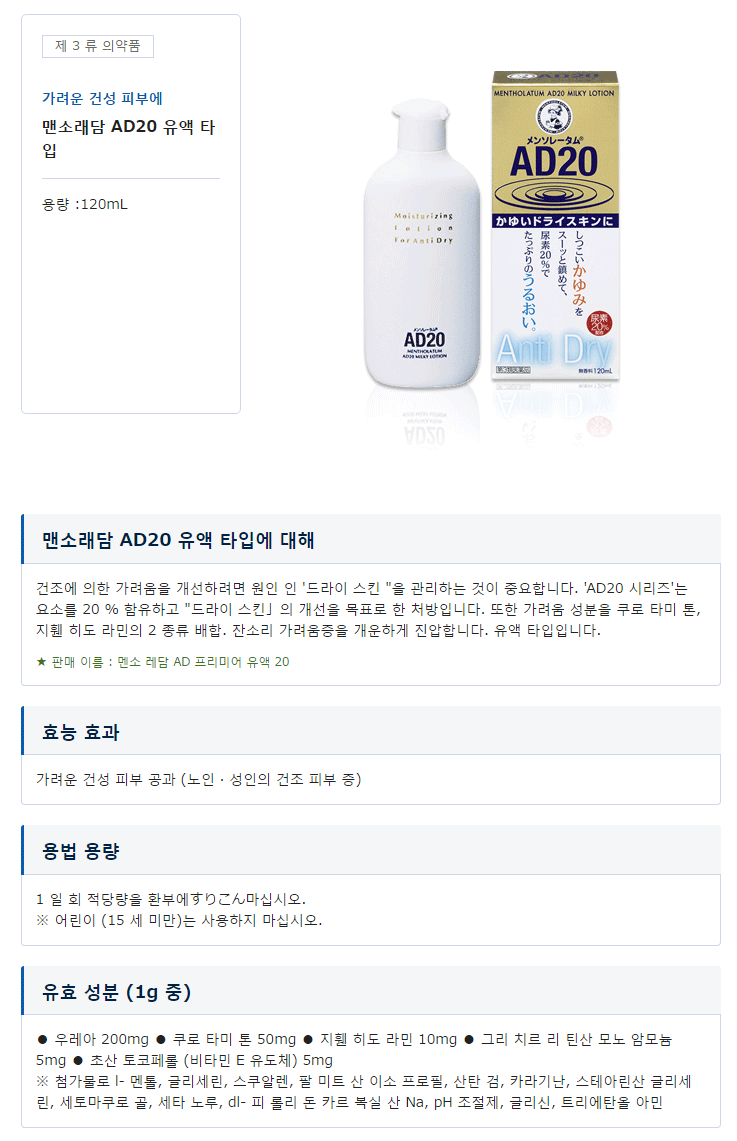The height and width of the screenshot is (1141, 737).
Task: Click the concentric ripple graphic on the box
Action: point(554,194)
